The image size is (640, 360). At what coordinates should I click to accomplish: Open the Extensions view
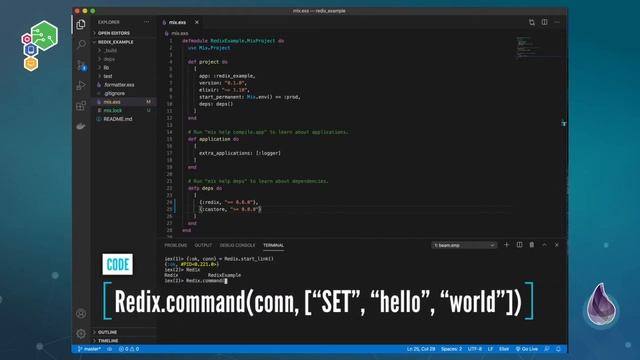click(81, 106)
